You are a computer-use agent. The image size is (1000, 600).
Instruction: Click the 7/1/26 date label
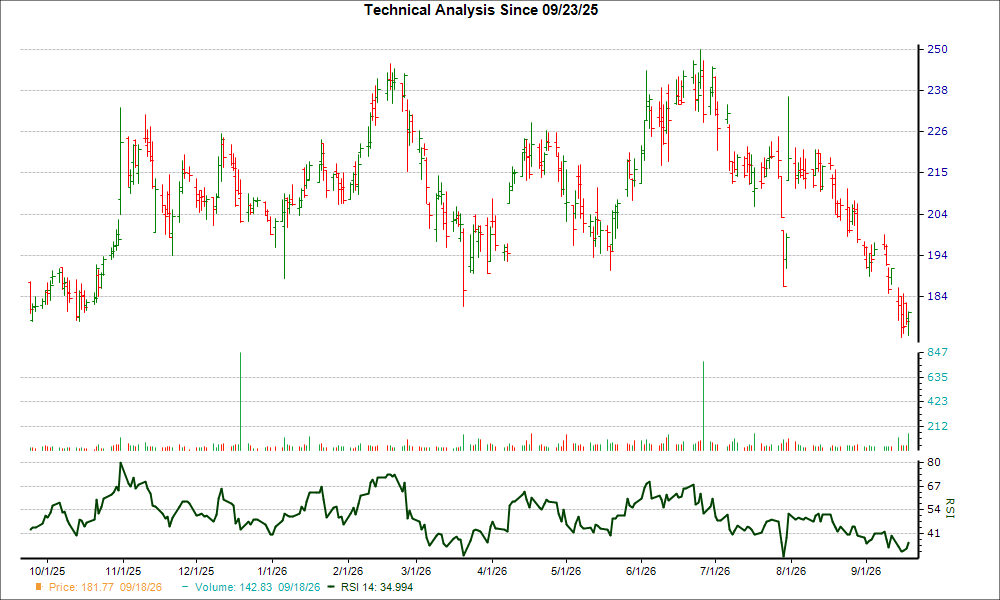pyautogui.click(x=714, y=571)
